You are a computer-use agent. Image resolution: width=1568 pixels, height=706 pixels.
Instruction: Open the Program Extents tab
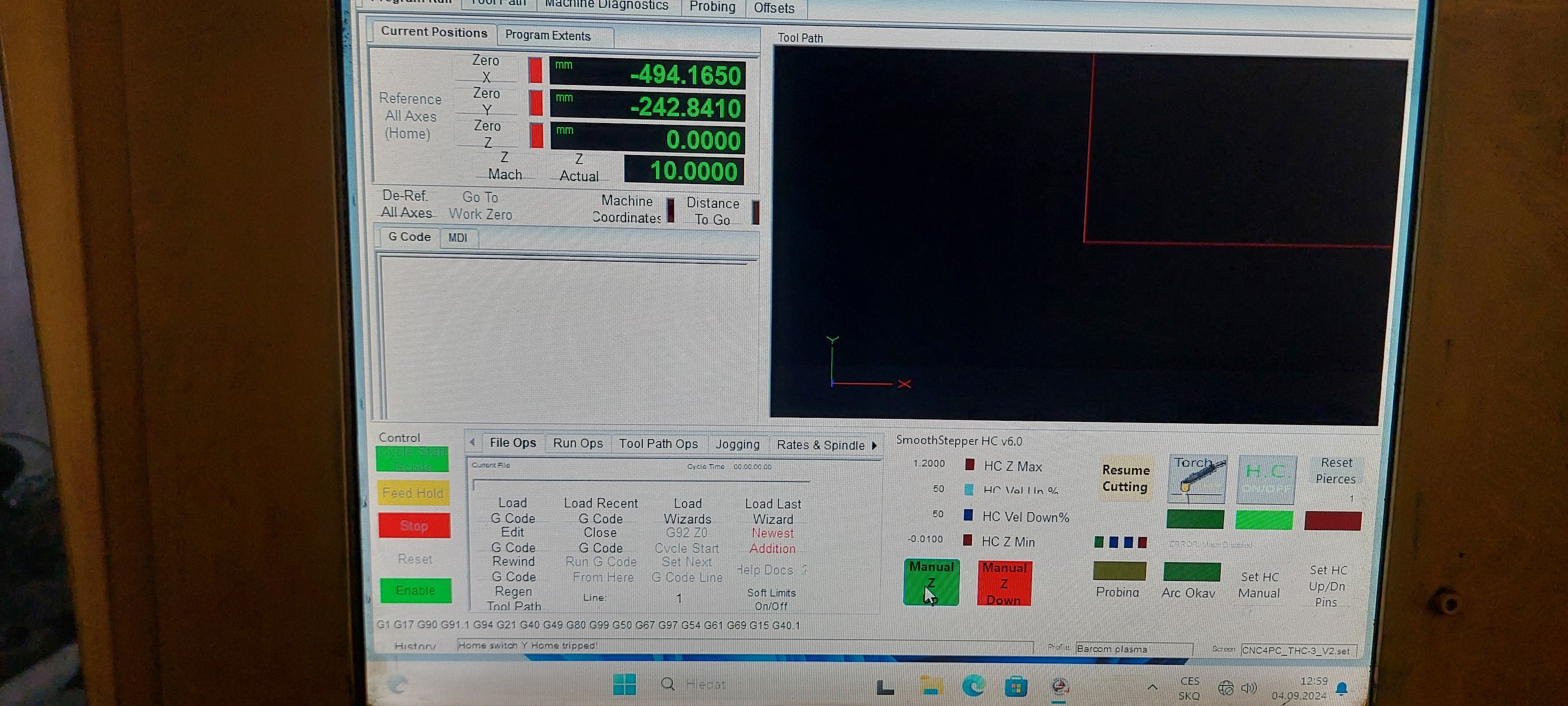click(x=548, y=36)
